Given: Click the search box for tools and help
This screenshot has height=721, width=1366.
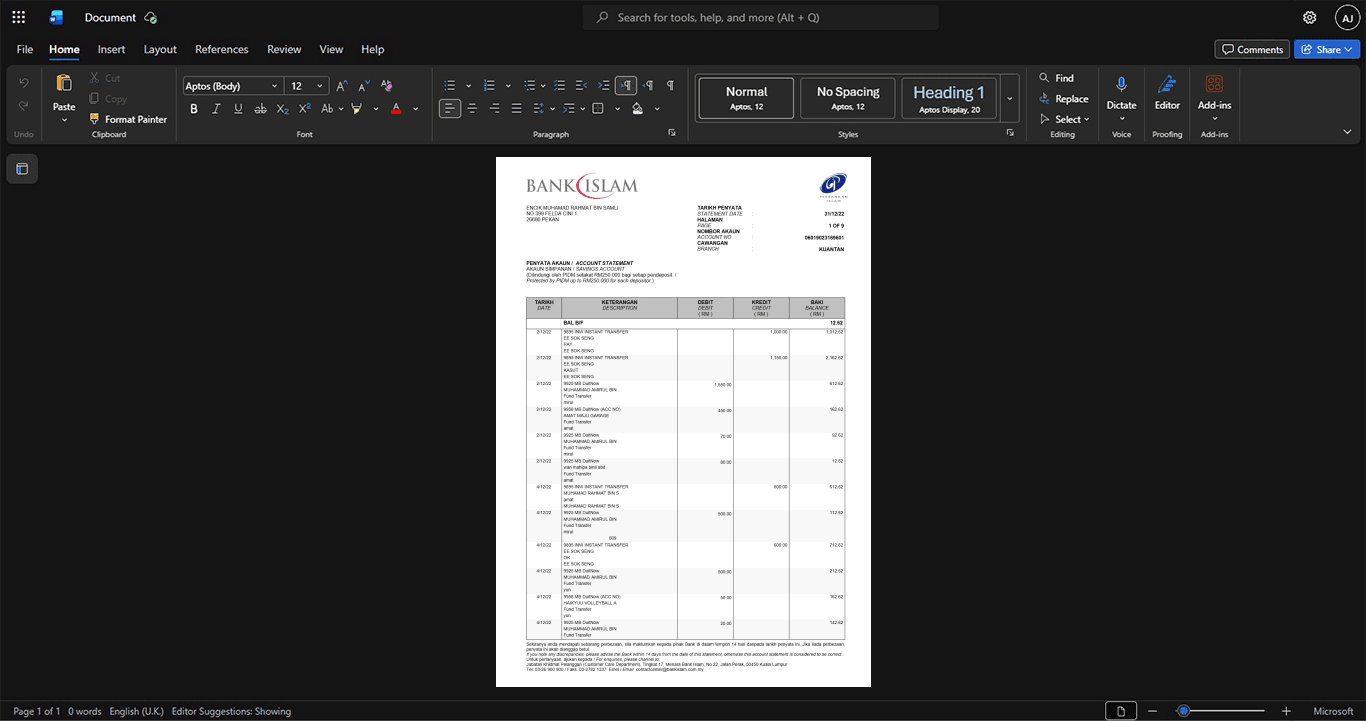Looking at the screenshot, I should pyautogui.click(x=760, y=17).
